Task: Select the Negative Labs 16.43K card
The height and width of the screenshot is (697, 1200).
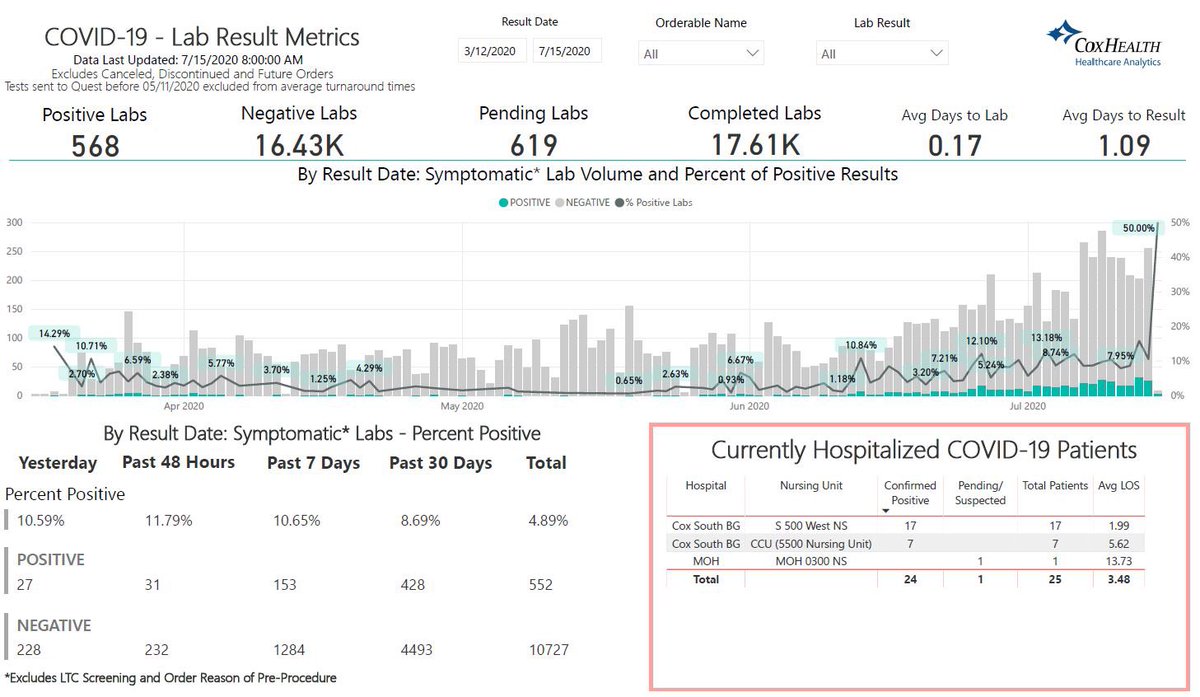Action: (299, 130)
